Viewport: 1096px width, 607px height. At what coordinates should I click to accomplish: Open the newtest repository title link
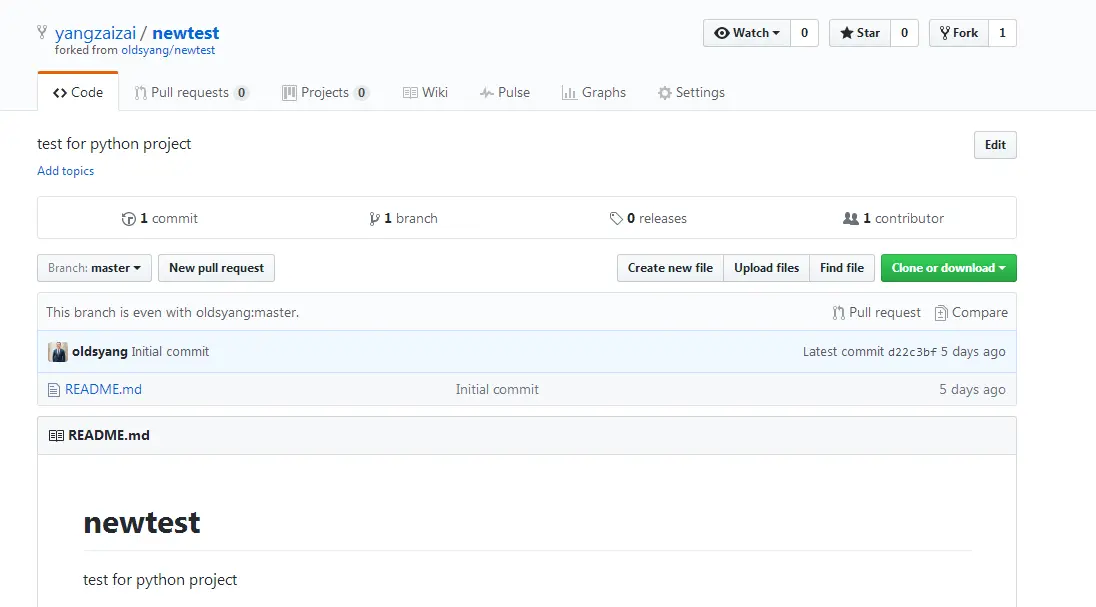[x=185, y=33]
